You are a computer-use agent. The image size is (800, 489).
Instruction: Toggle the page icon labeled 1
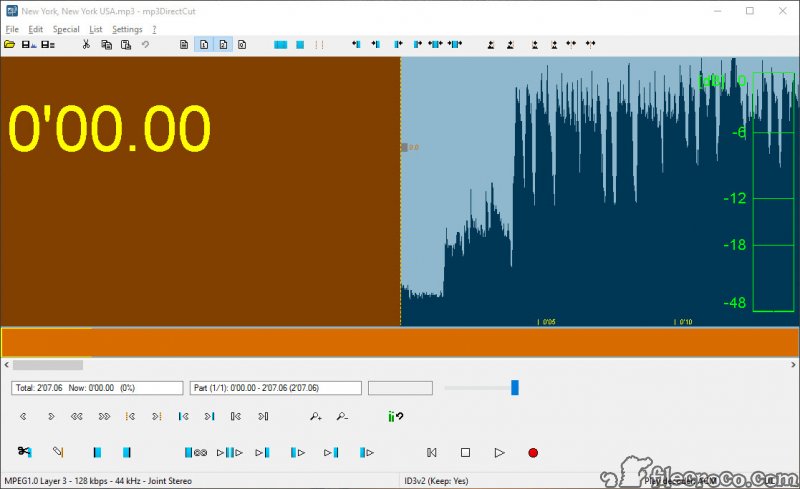[x=204, y=44]
